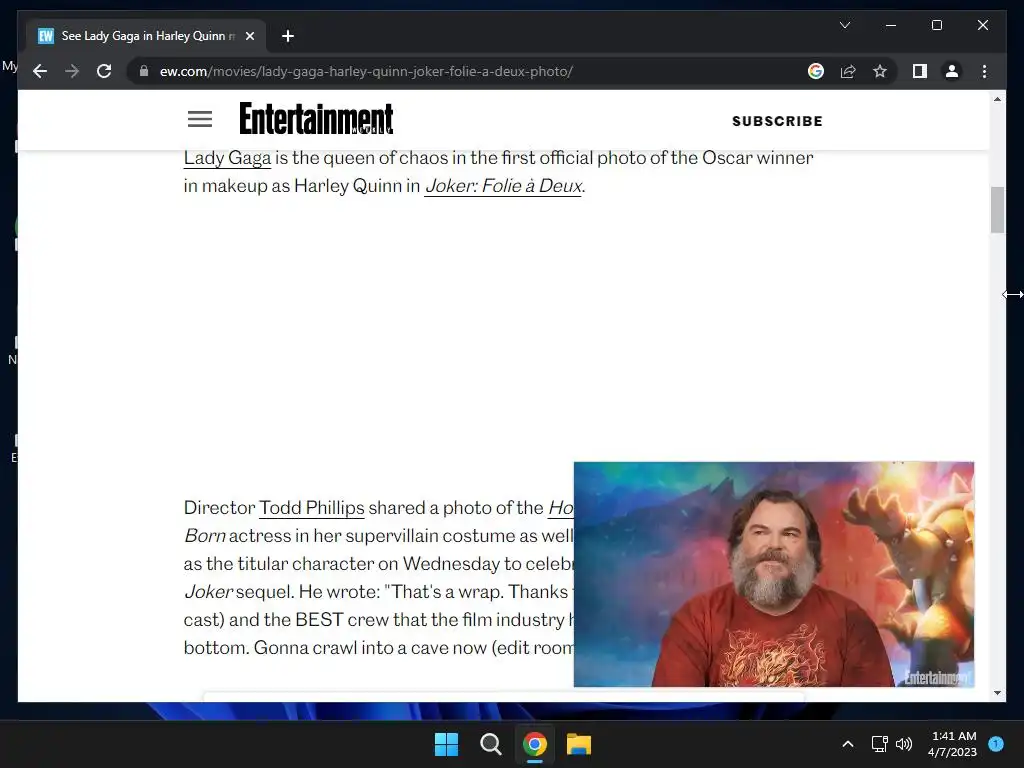
Task: Expand the tab search dropdown arrow
Action: click(x=844, y=25)
